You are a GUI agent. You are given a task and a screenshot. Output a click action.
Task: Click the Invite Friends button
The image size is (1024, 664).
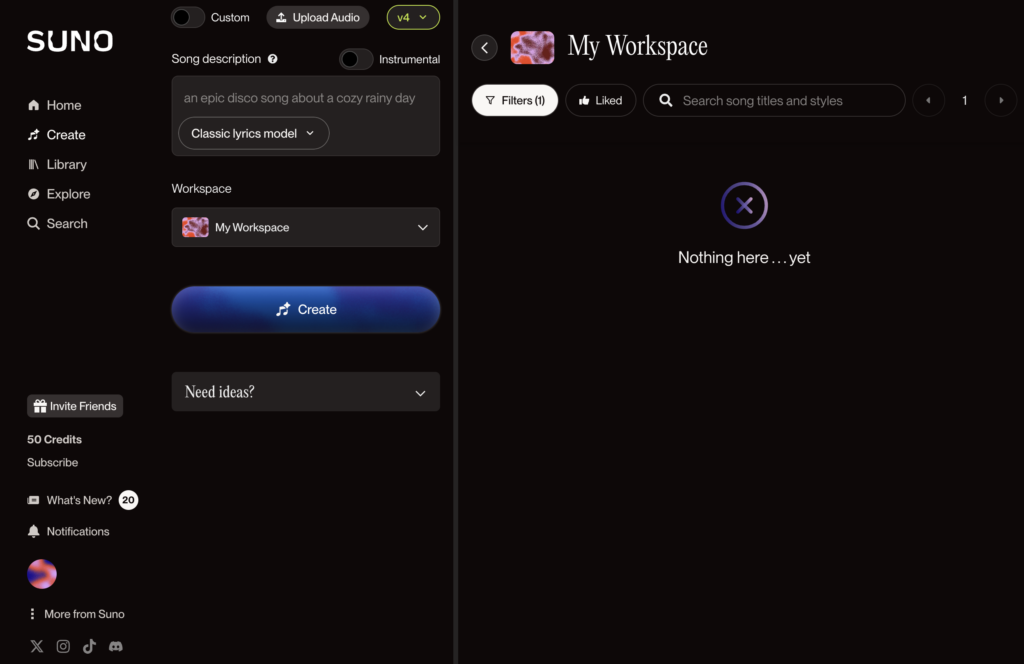(75, 406)
